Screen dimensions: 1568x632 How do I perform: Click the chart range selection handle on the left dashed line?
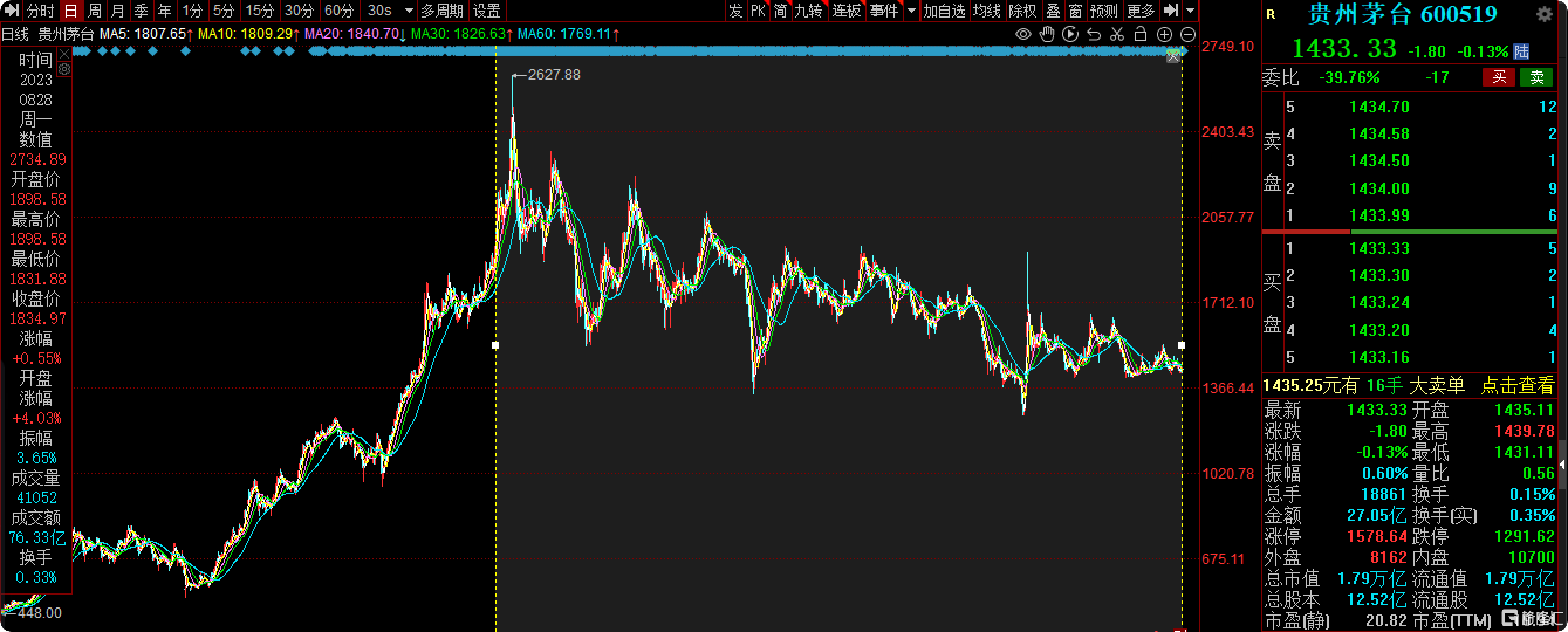(495, 345)
